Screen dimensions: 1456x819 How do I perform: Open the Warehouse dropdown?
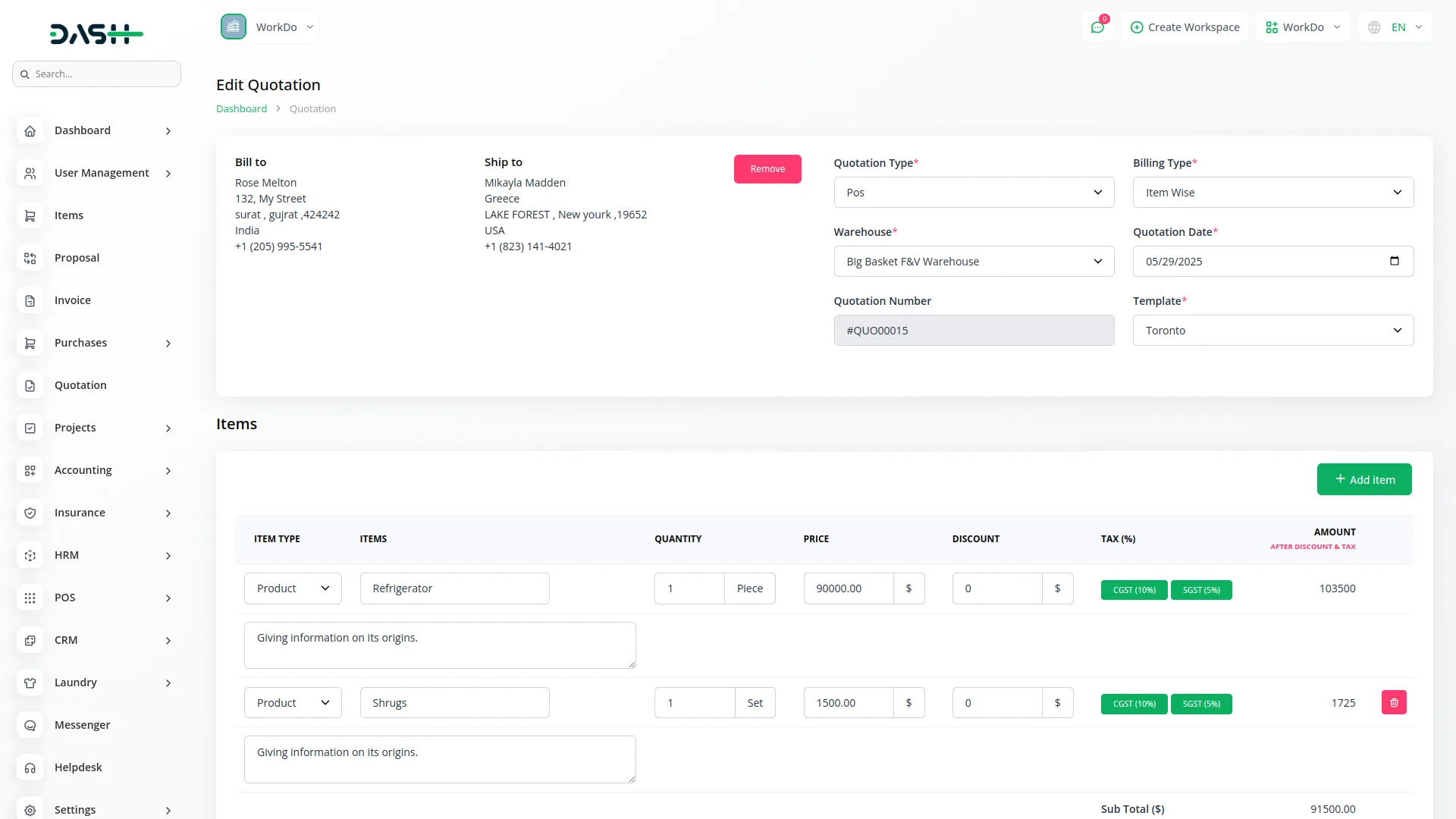pos(974,262)
